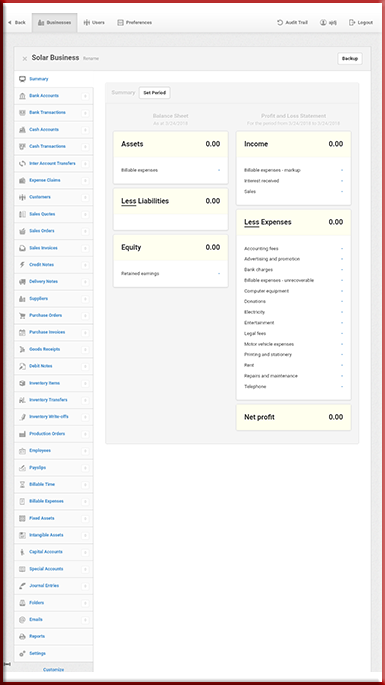Click the Set Period button

point(155,93)
